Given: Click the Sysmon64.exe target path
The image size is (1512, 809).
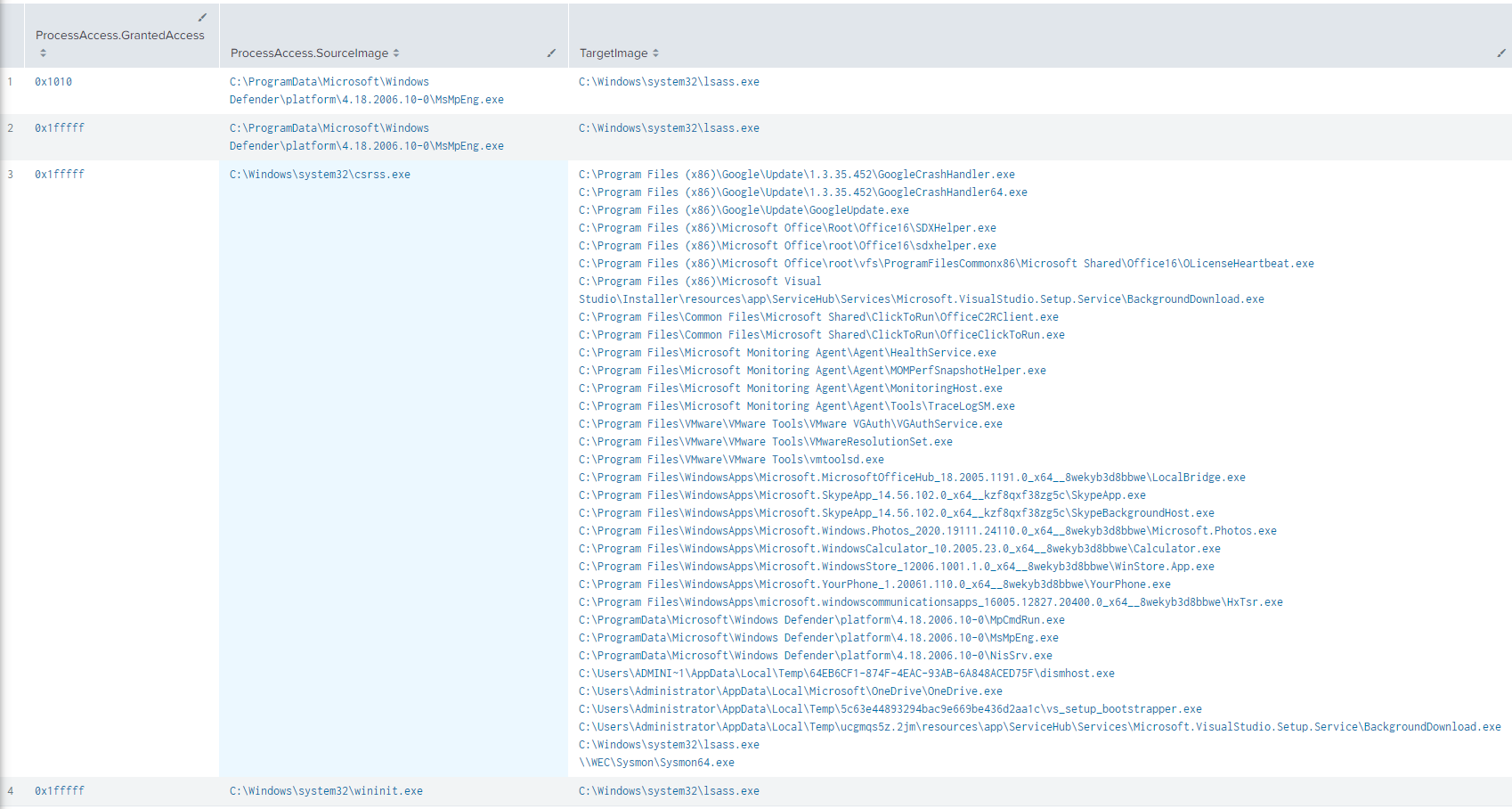Looking at the screenshot, I should coord(656,763).
